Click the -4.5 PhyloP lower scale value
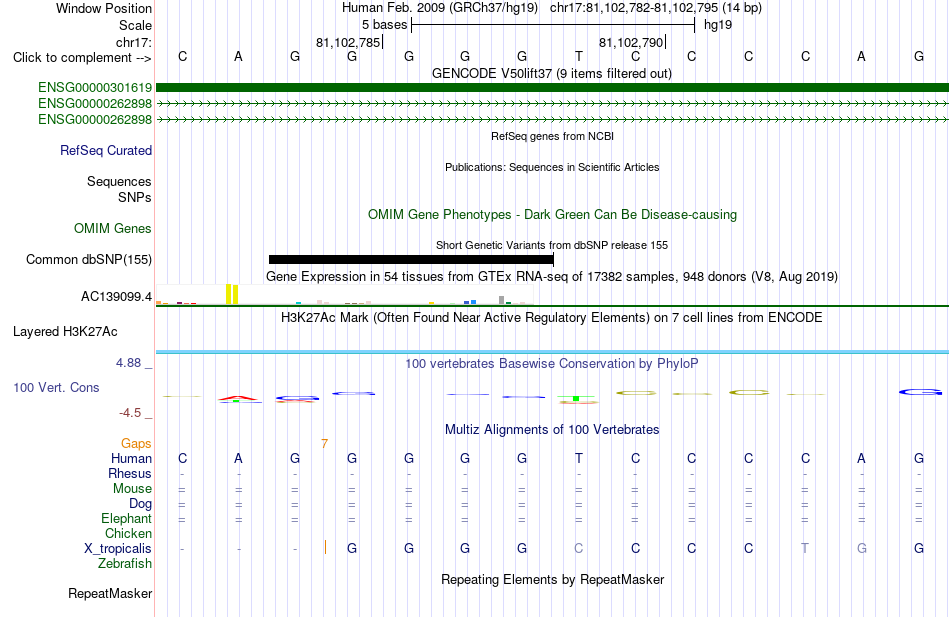Image resolution: width=950 pixels, height=617 pixels. pos(130,413)
